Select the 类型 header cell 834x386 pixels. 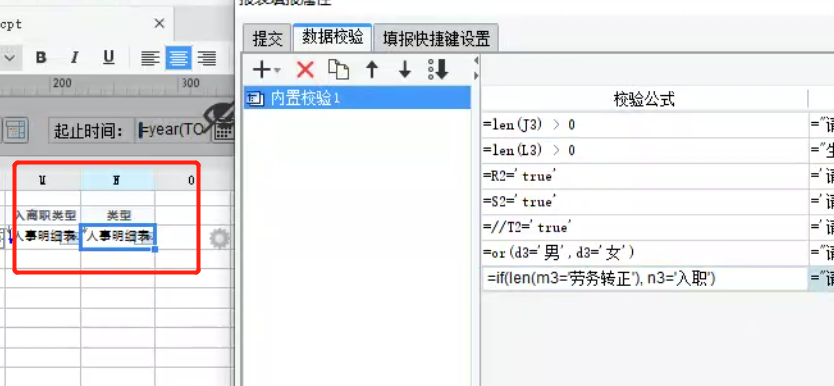coord(118,215)
